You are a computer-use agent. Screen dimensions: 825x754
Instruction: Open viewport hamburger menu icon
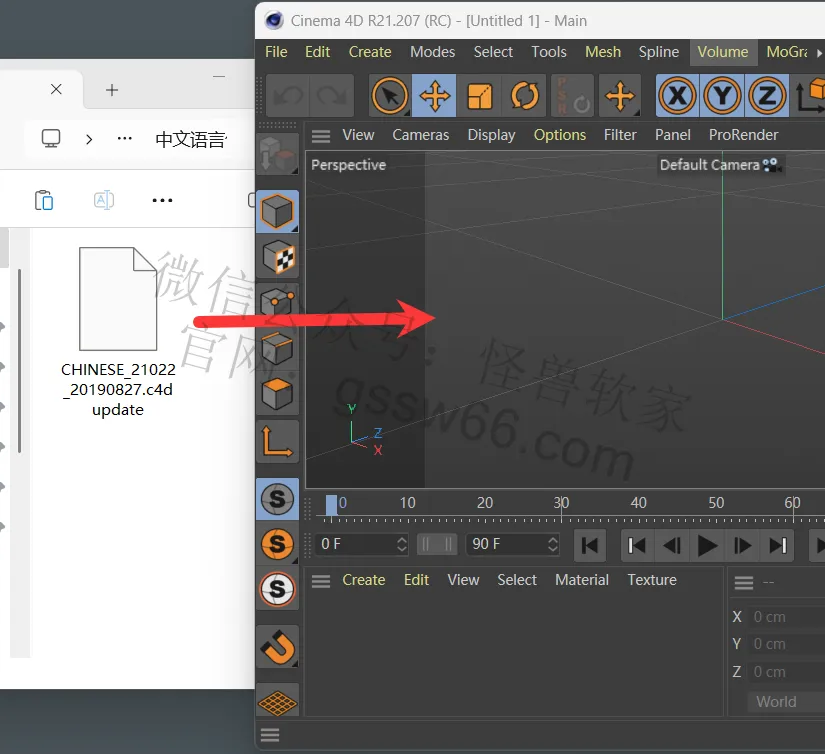coord(321,136)
